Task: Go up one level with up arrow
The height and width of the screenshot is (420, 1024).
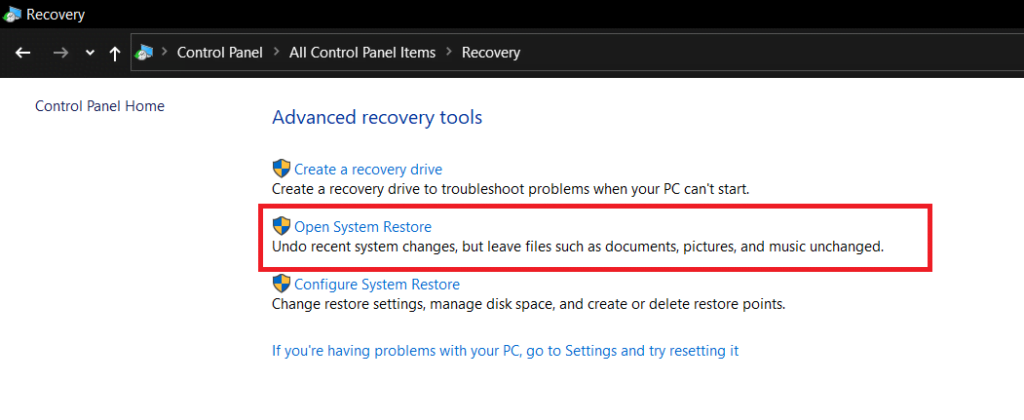Action: point(115,54)
